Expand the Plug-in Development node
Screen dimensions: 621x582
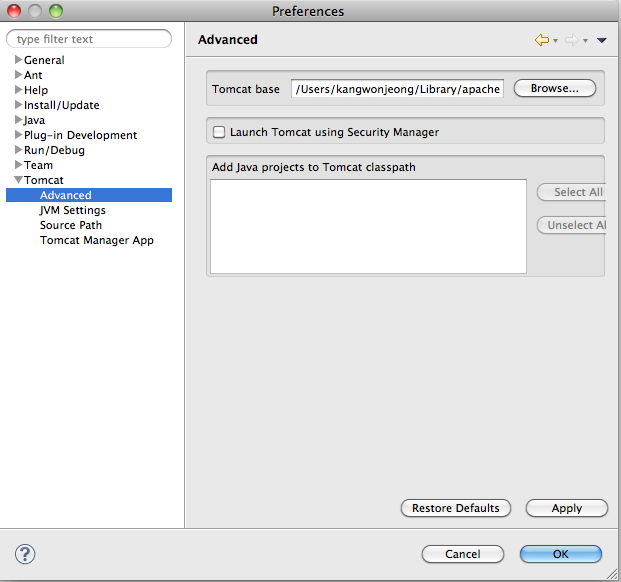point(18,135)
